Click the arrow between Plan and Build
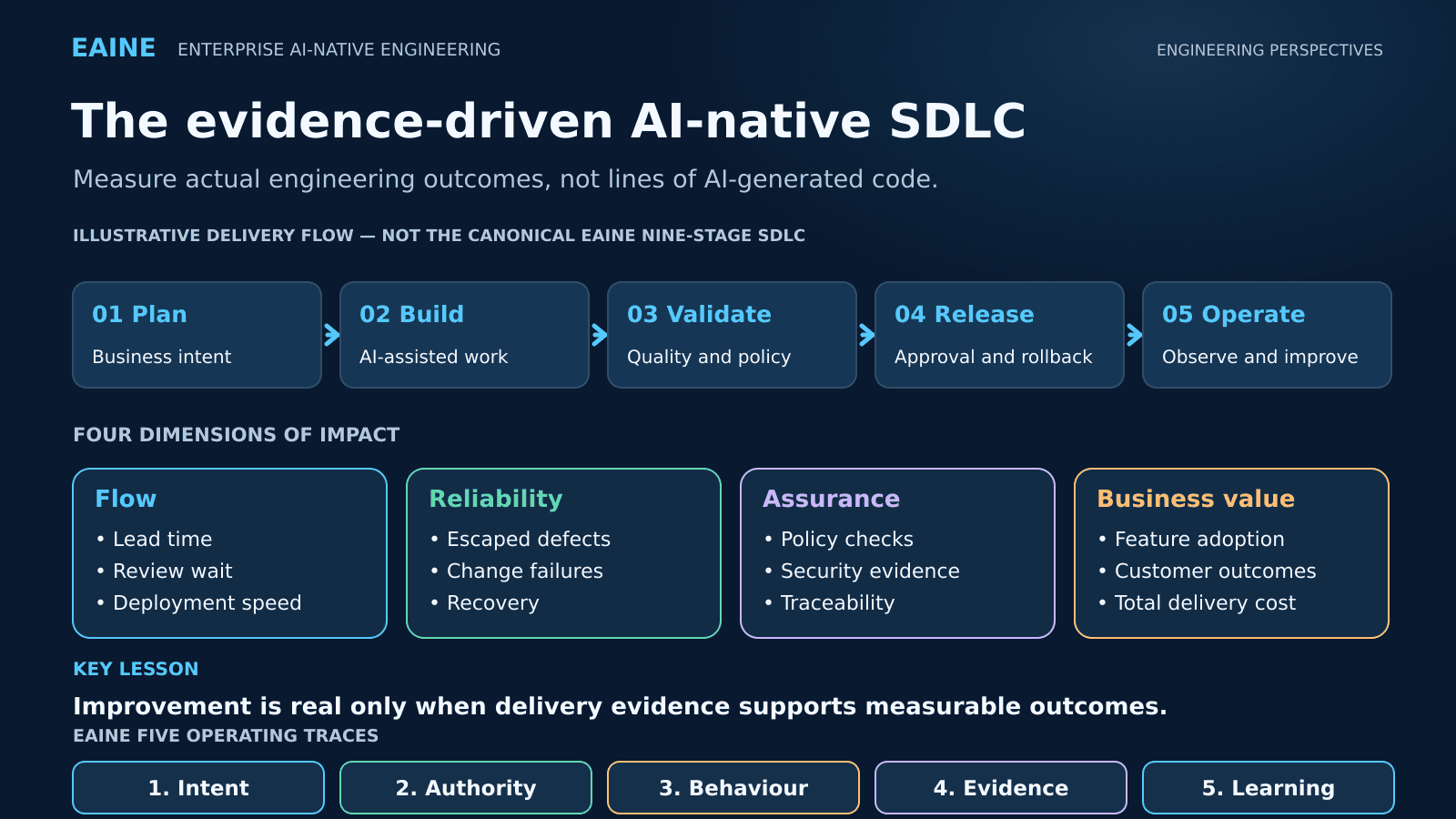1456x819 pixels. [x=331, y=335]
